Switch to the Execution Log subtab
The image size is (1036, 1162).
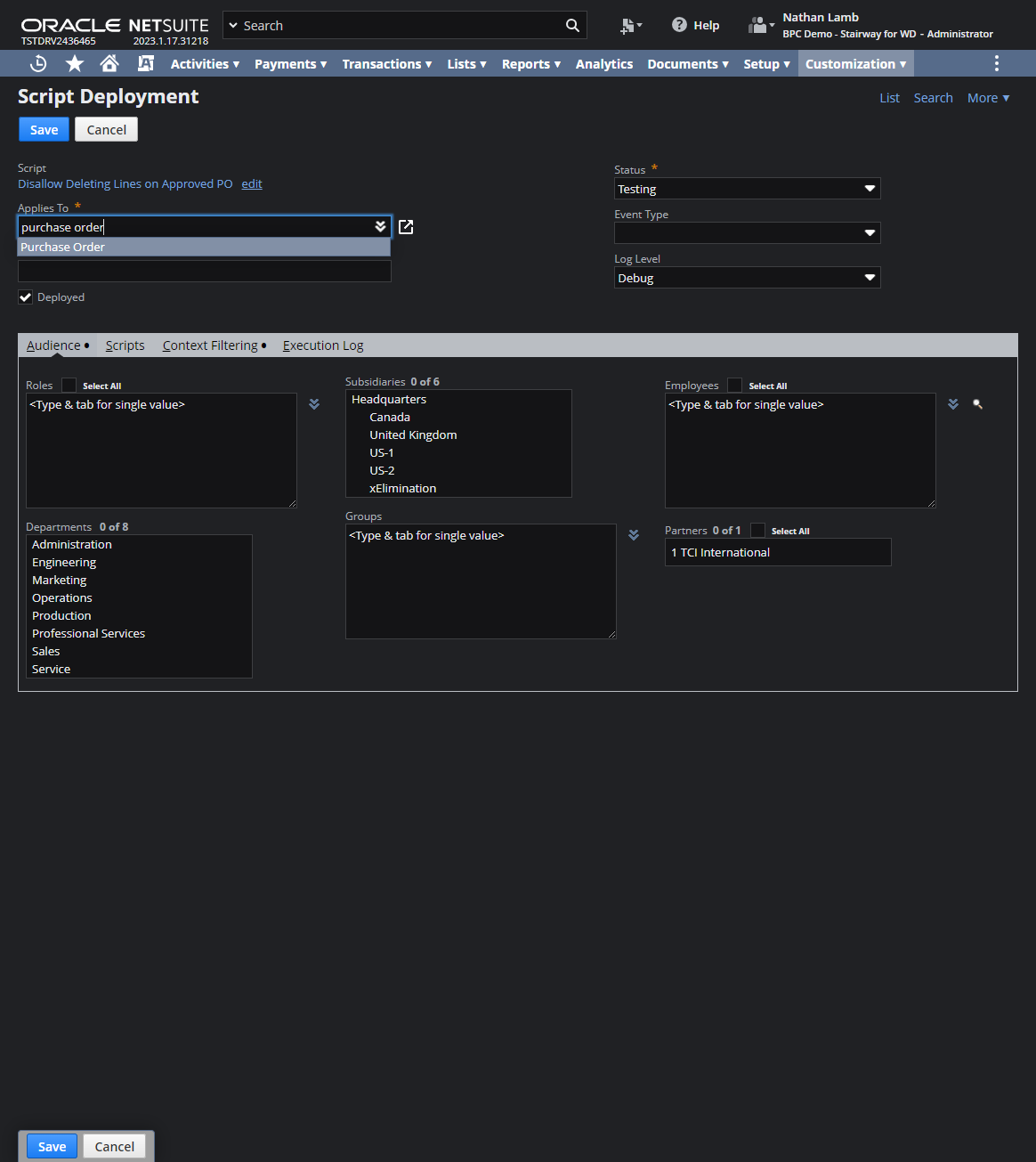(x=323, y=345)
